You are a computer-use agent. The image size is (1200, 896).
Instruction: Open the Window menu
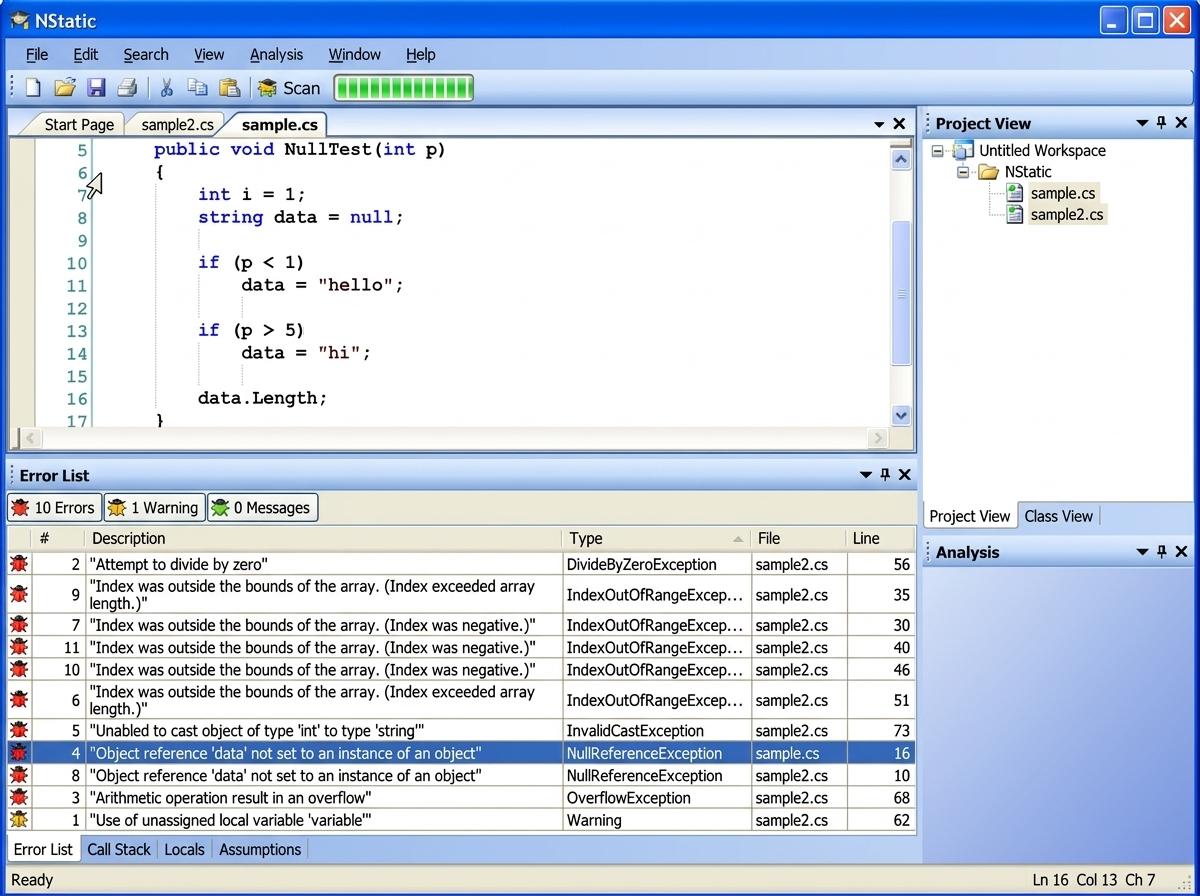point(355,54)
